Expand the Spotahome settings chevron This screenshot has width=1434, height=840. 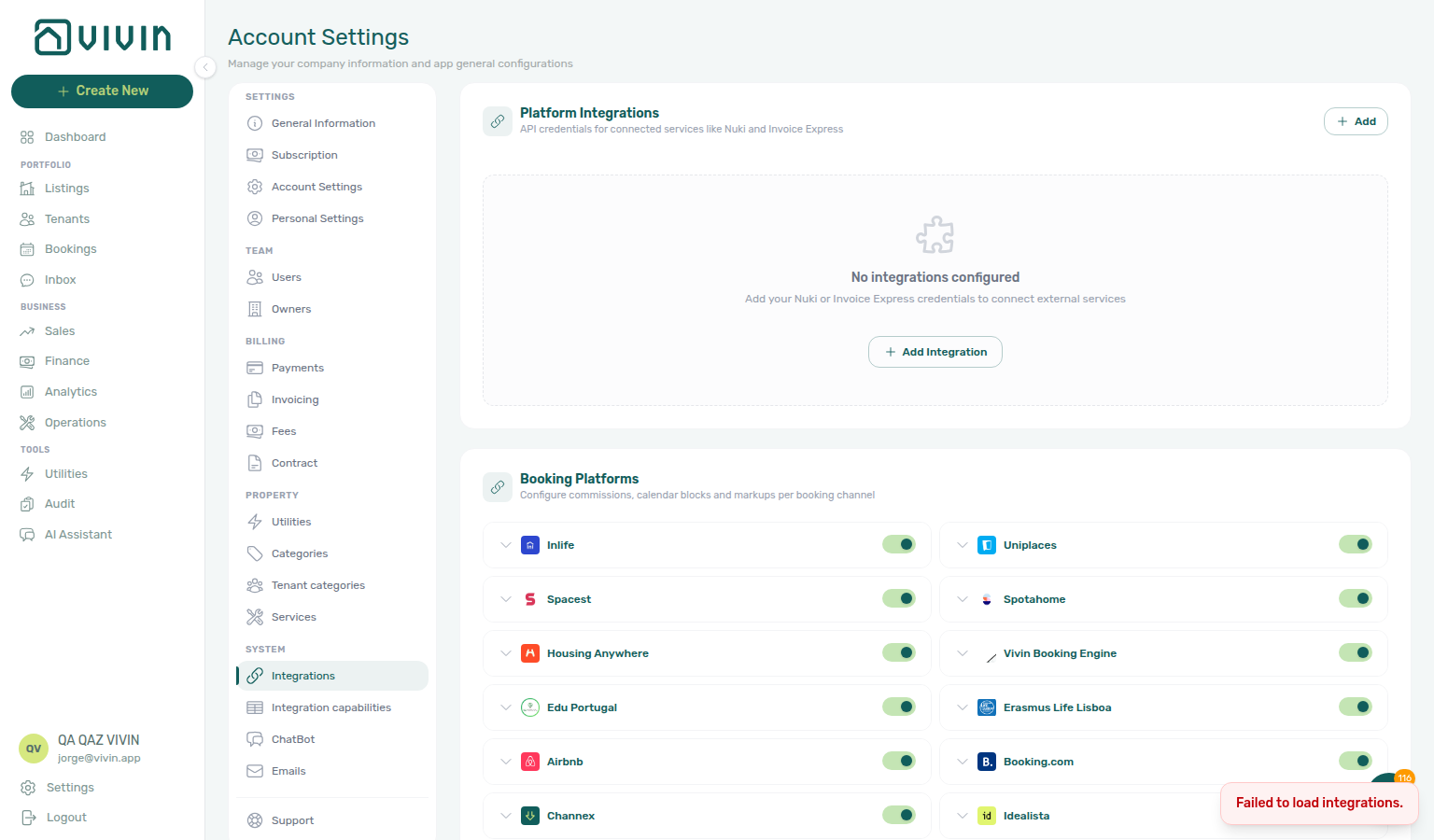(963, 599)
